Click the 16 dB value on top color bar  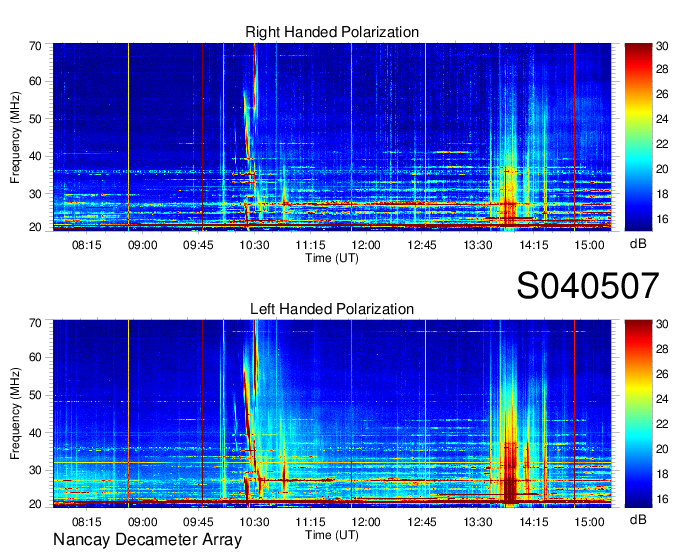tap(662, 219)
